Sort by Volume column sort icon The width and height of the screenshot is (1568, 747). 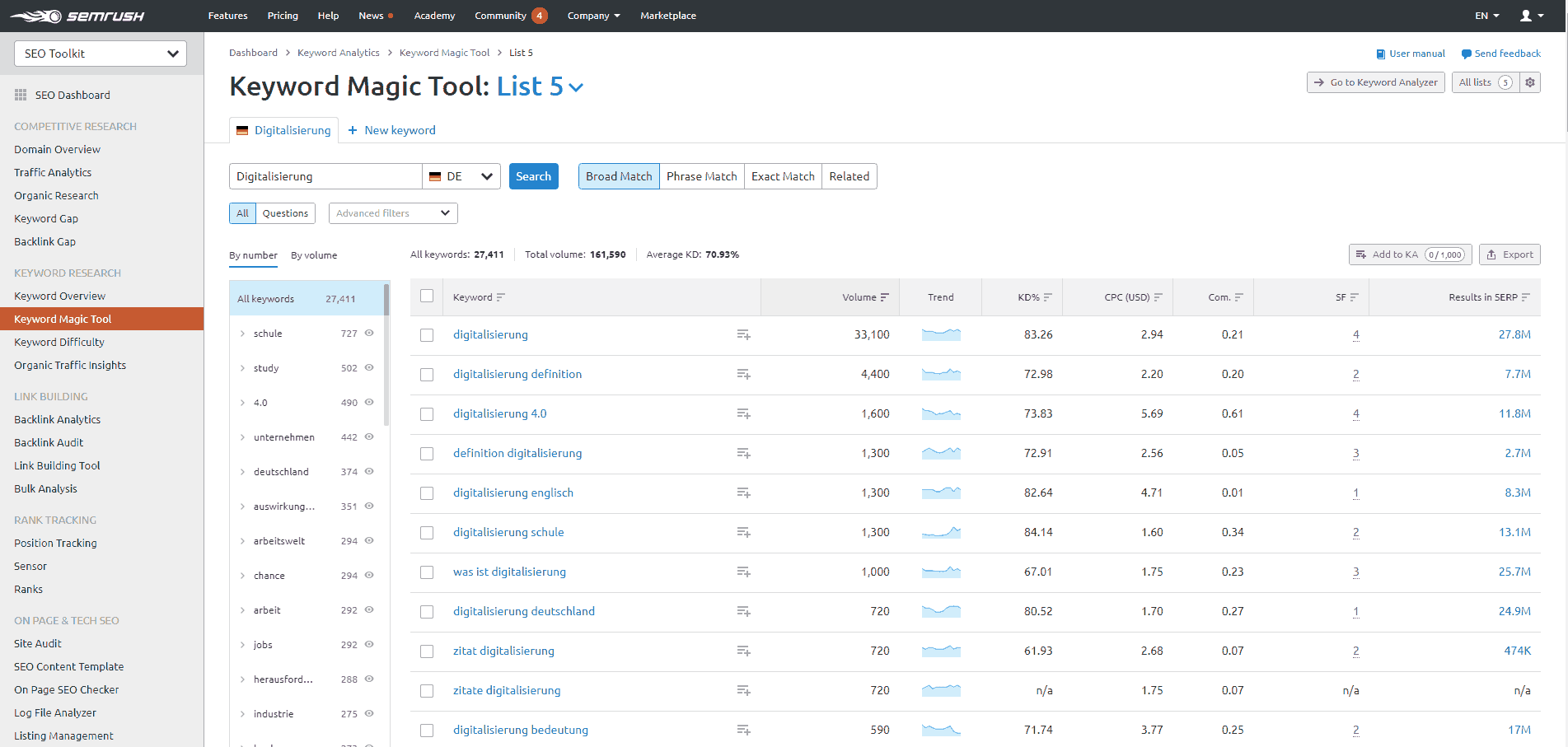(x=885, y=297)
